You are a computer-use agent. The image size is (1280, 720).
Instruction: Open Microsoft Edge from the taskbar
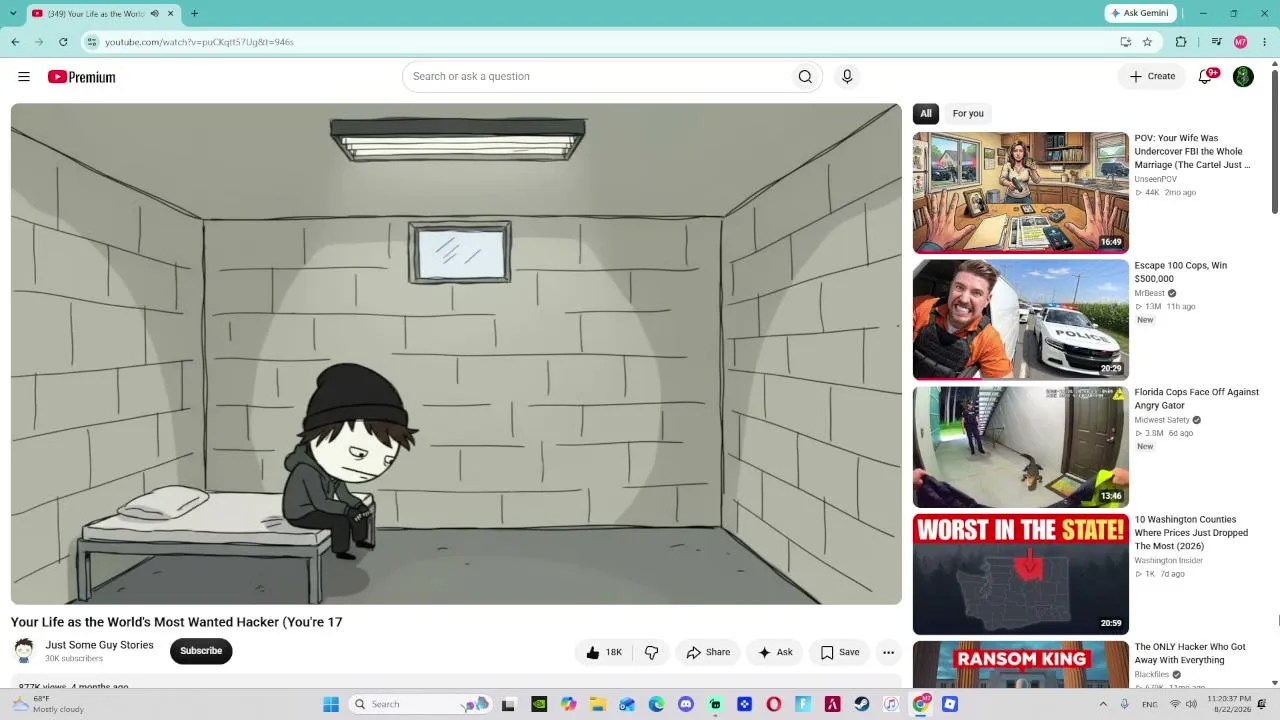point(656,704)
